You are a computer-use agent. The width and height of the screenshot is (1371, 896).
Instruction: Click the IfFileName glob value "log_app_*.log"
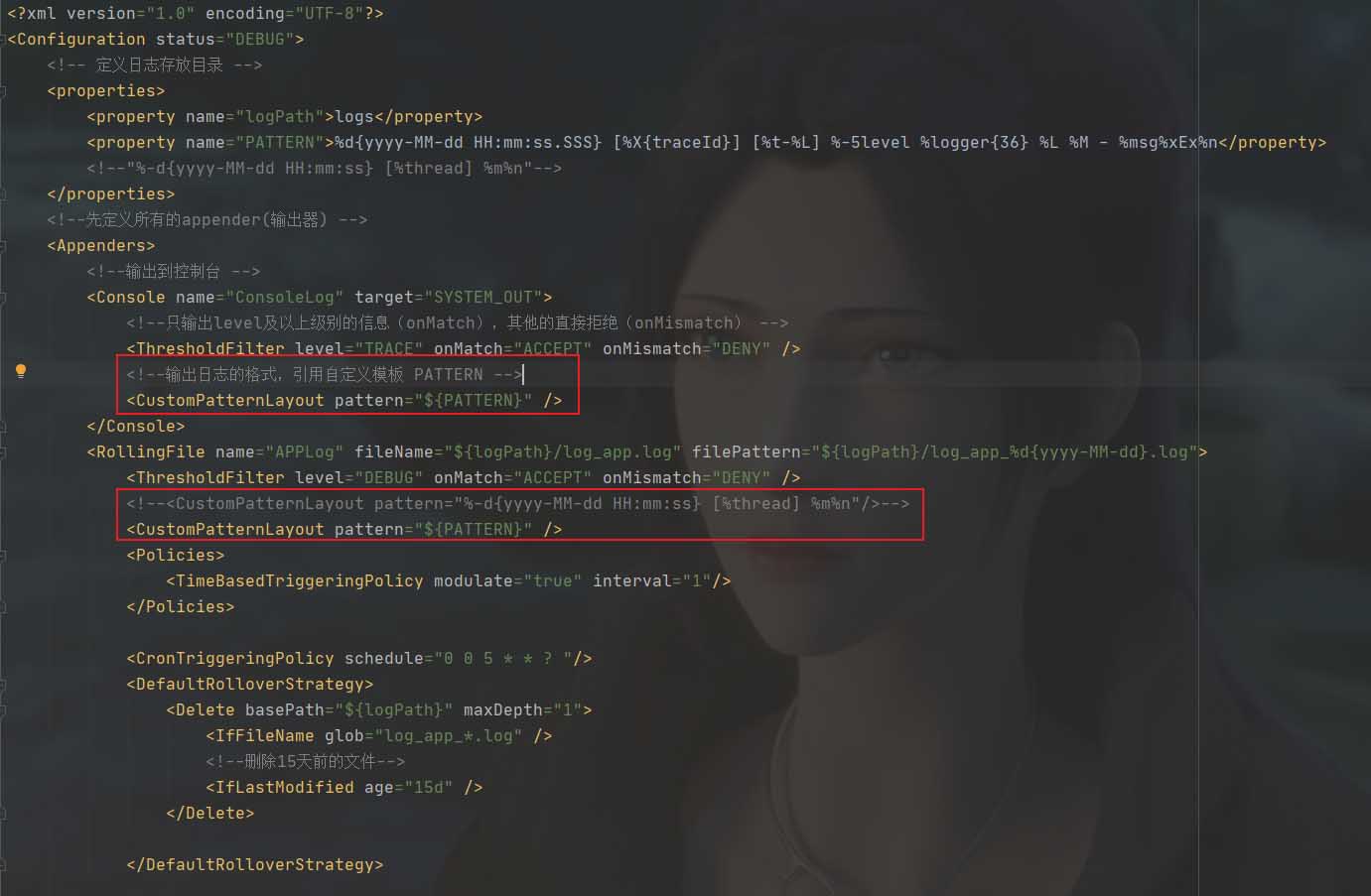coord(449,735)
